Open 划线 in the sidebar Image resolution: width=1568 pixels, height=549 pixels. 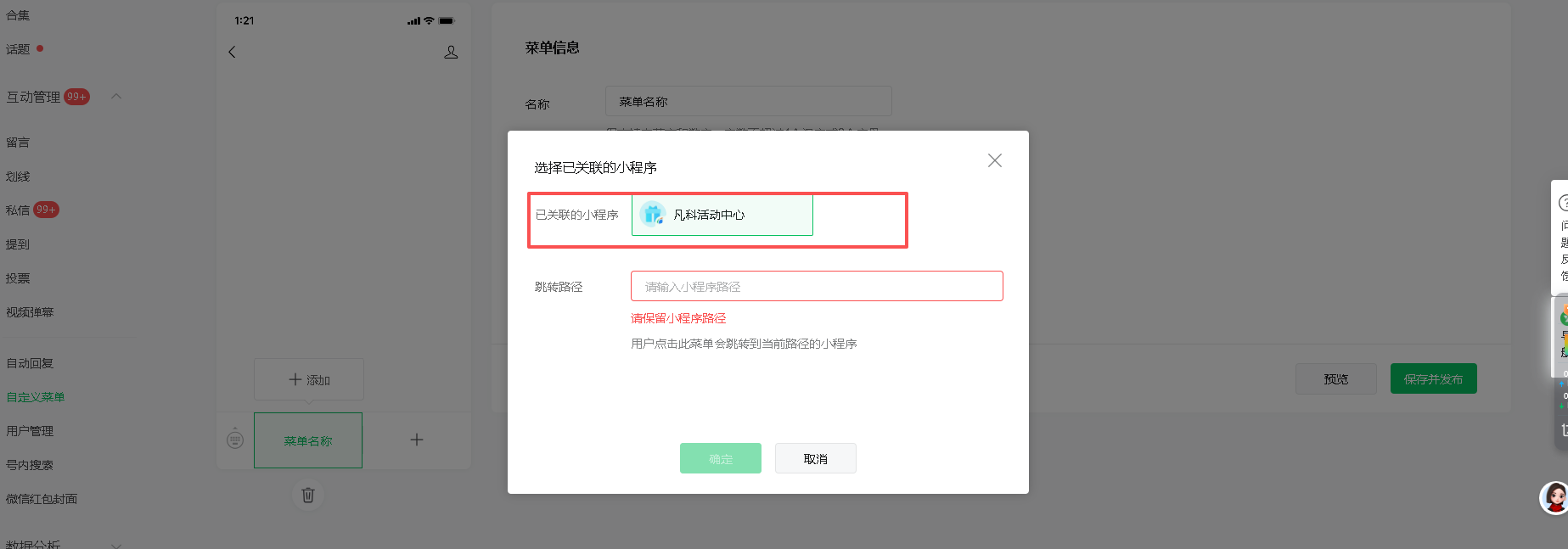click(x=18, y=176)
